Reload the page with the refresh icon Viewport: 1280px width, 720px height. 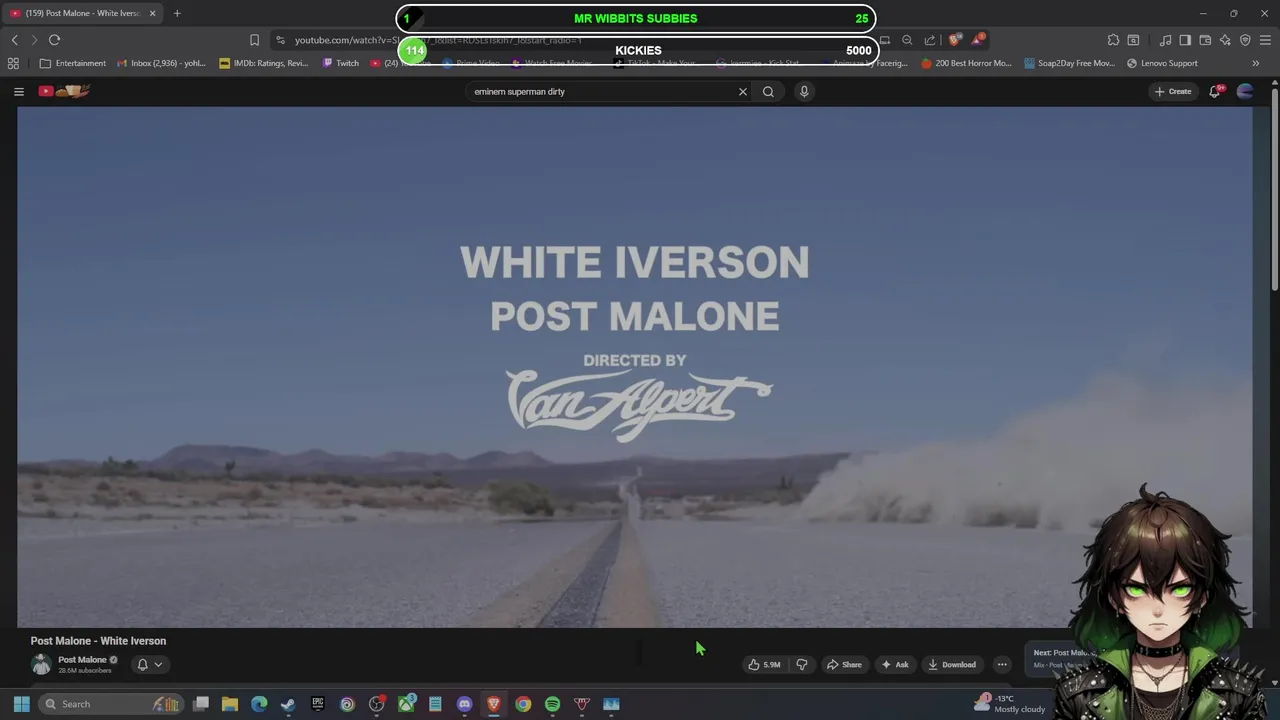coord(54,40)
